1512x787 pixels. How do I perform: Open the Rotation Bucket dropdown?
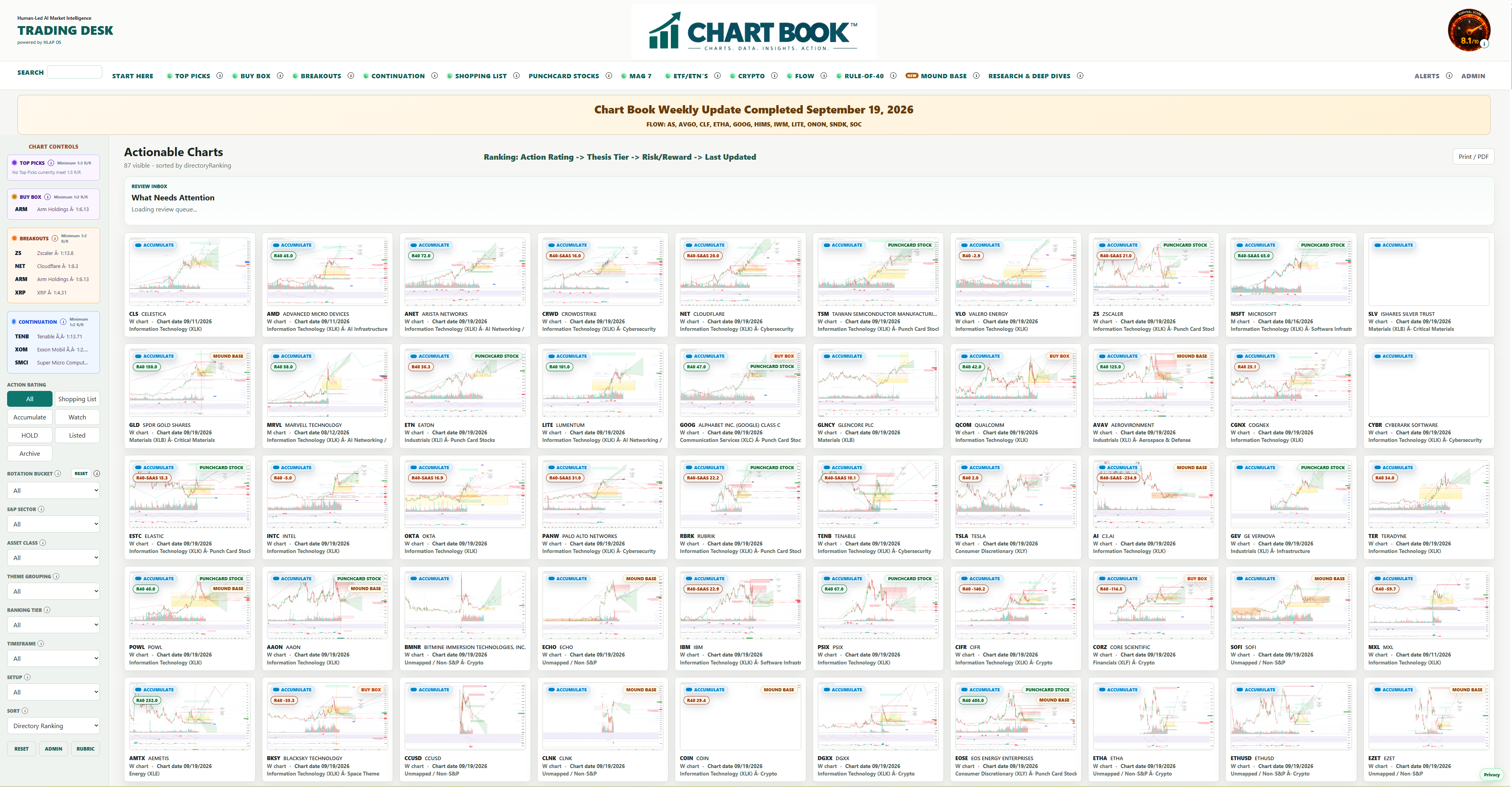point(53,491)
